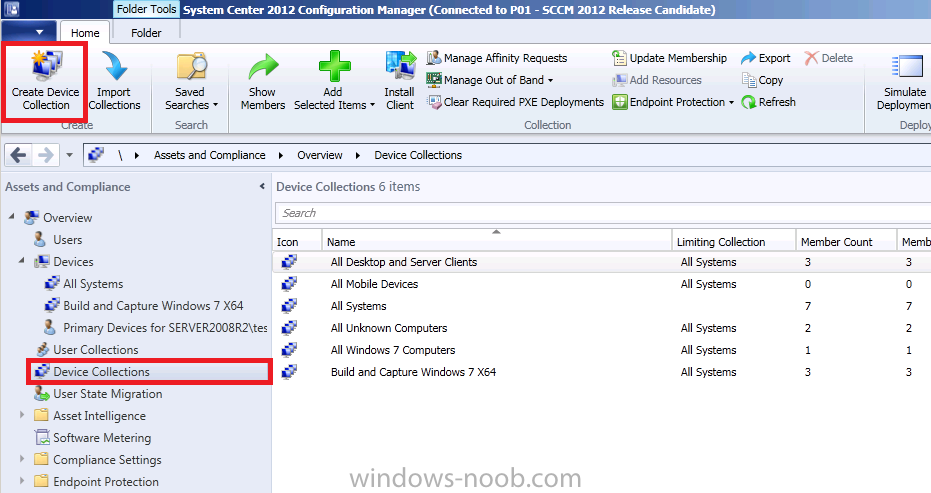Image resolution: width=931 pixels, height=493 pixels.
Task: Open the Manage Out of Band dropdown
Action: pos(550,80)
